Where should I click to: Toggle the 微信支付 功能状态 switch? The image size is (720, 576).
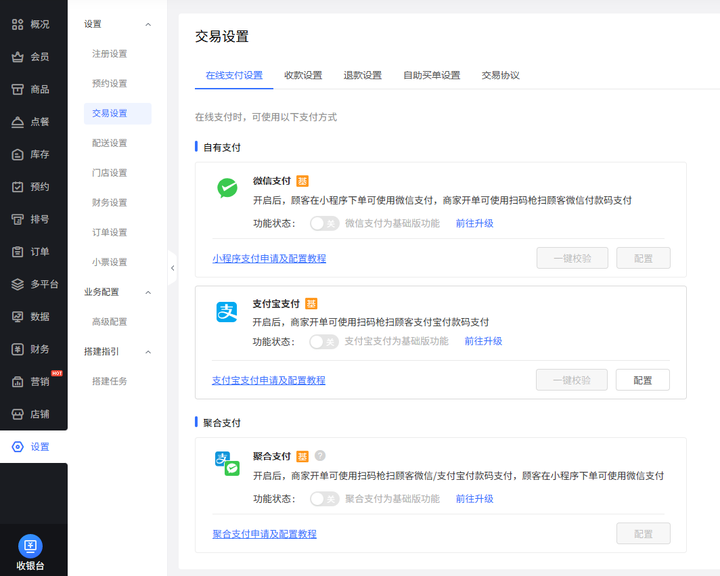click(x=324, y=224)
